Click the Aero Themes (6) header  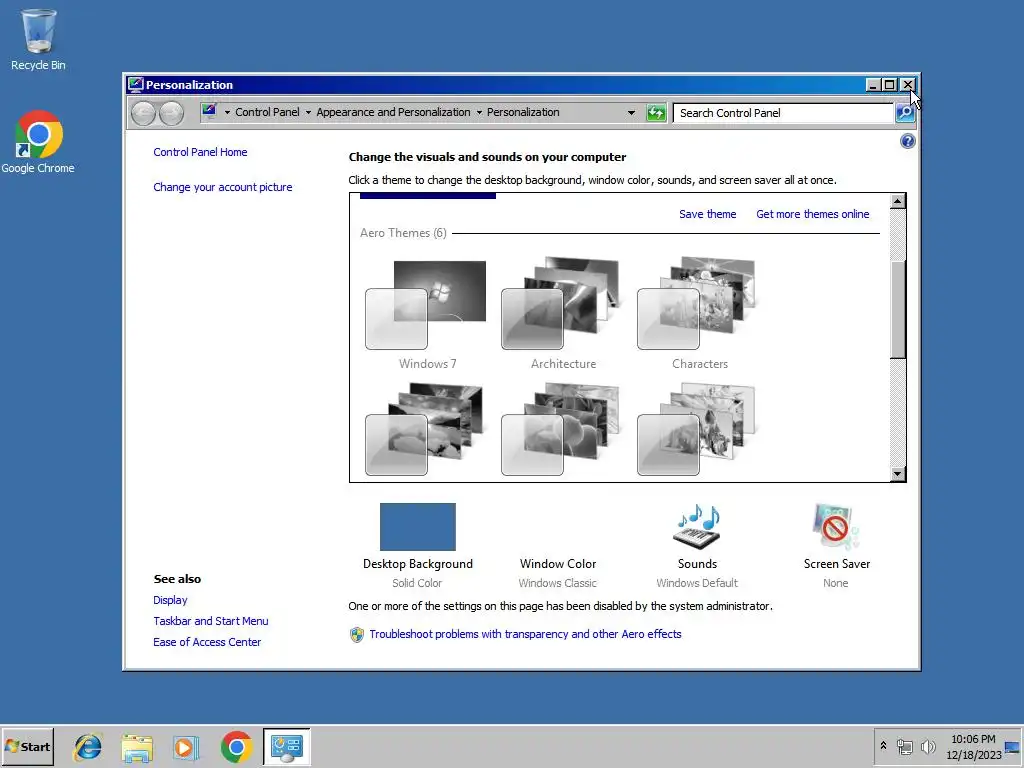tap(403, 233)
